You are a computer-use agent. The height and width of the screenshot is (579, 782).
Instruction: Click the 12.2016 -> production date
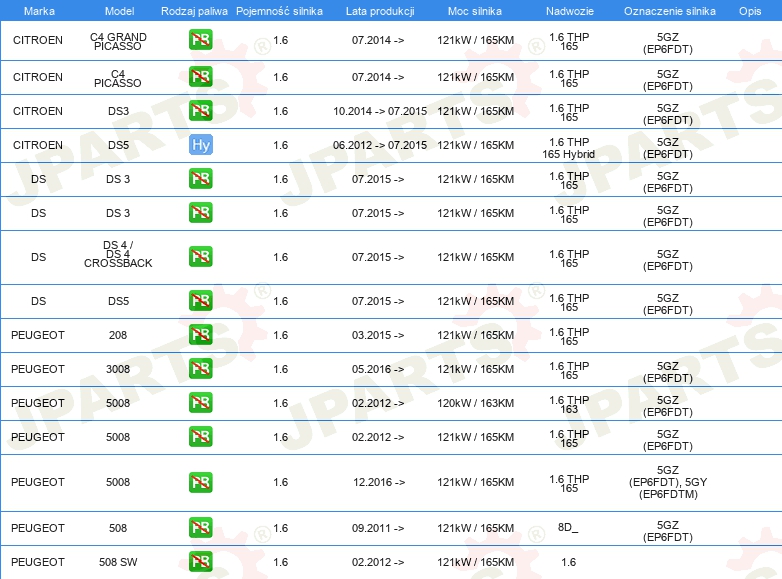pyautogui.click(x=379, y=482)
